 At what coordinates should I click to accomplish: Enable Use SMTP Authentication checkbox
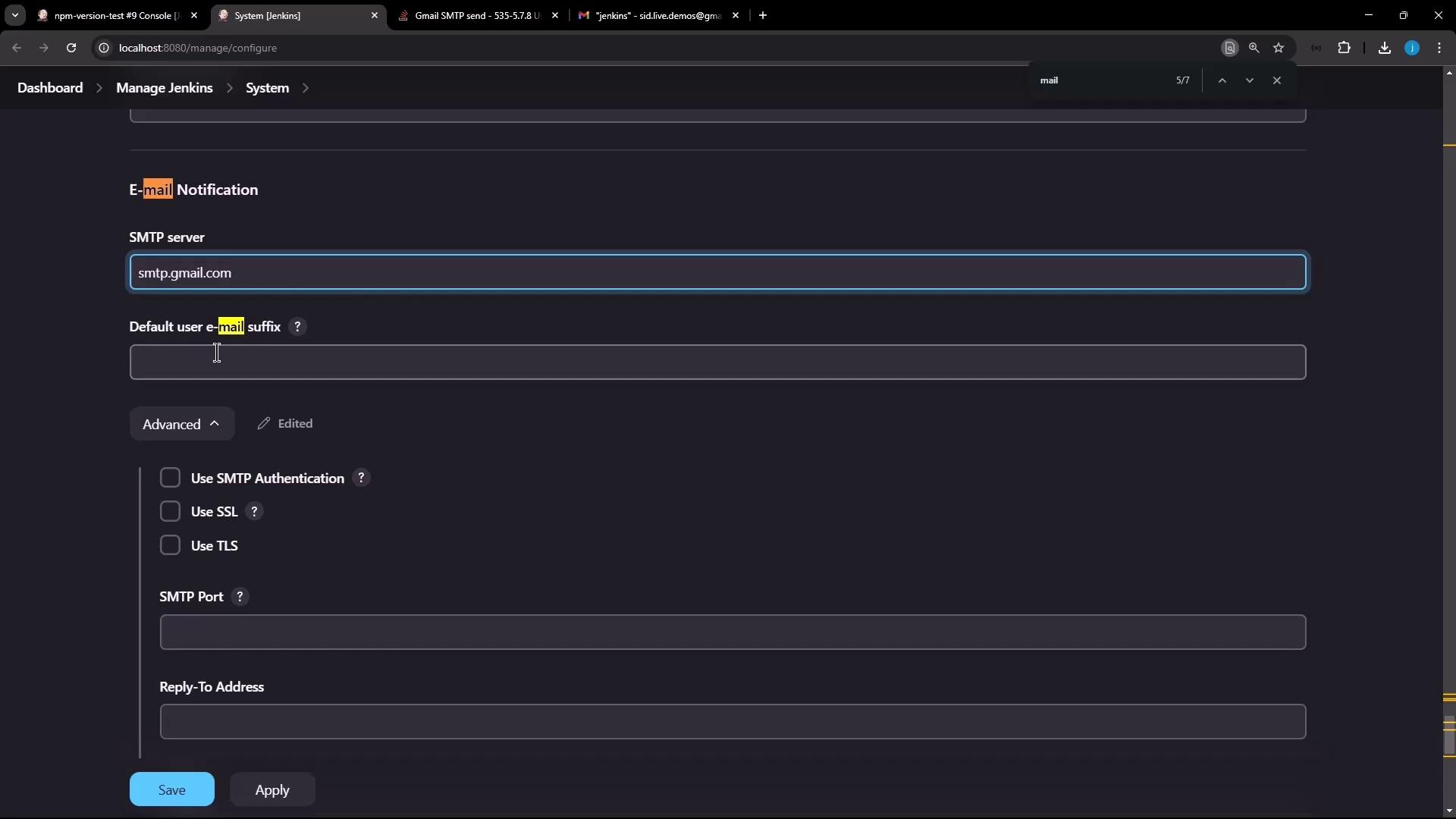(x=170, y=478)
